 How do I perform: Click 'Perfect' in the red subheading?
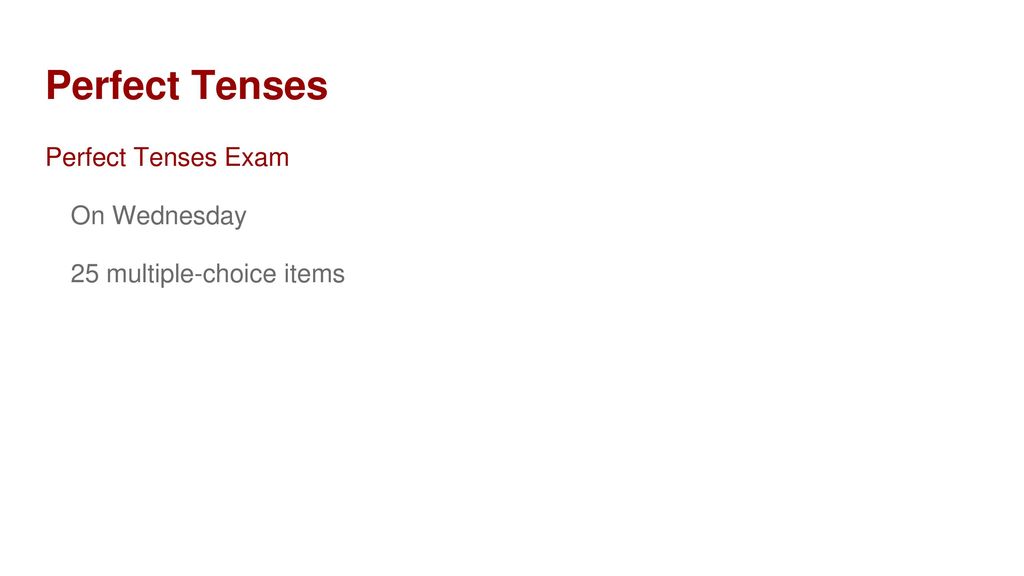(86, 157)
